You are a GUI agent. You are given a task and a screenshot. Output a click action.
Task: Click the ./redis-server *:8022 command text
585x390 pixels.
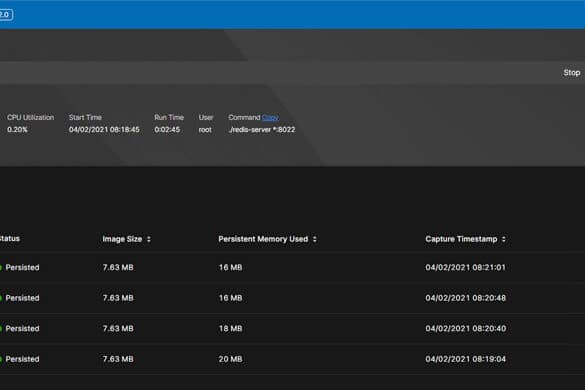tap(262, 130)
